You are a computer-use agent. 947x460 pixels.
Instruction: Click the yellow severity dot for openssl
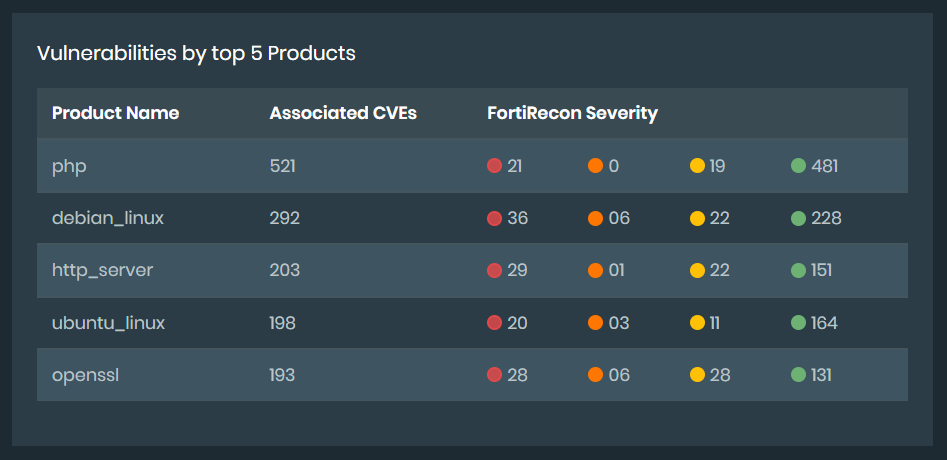[x=697, y=375]
